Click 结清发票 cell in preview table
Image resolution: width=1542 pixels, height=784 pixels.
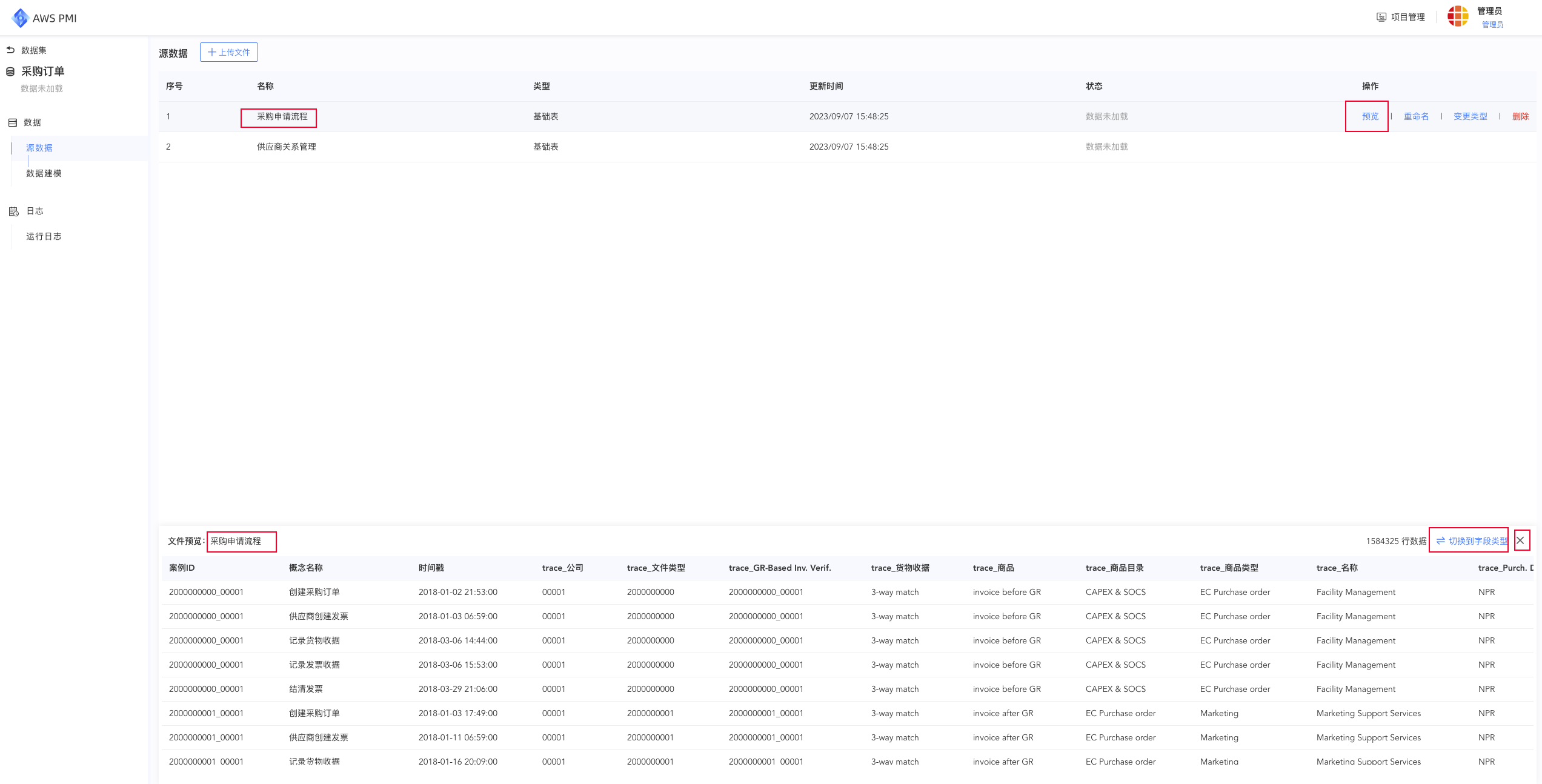pos(306,689)
